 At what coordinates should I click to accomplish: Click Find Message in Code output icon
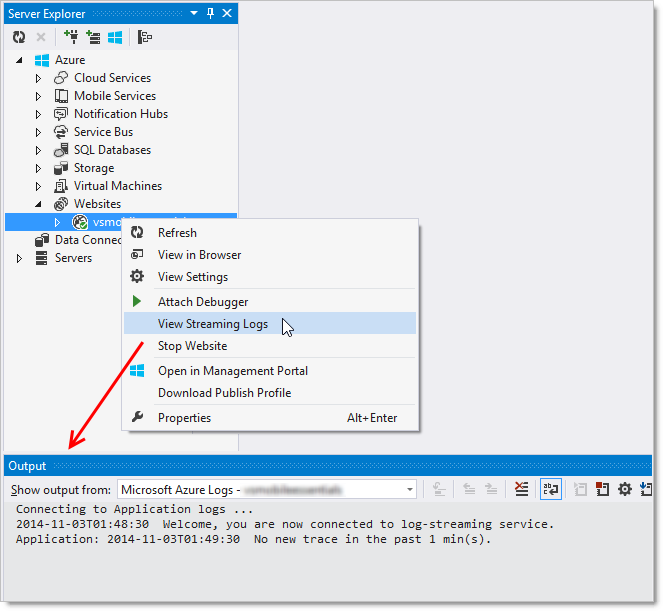pyautogui.click(x=439, y=490)
